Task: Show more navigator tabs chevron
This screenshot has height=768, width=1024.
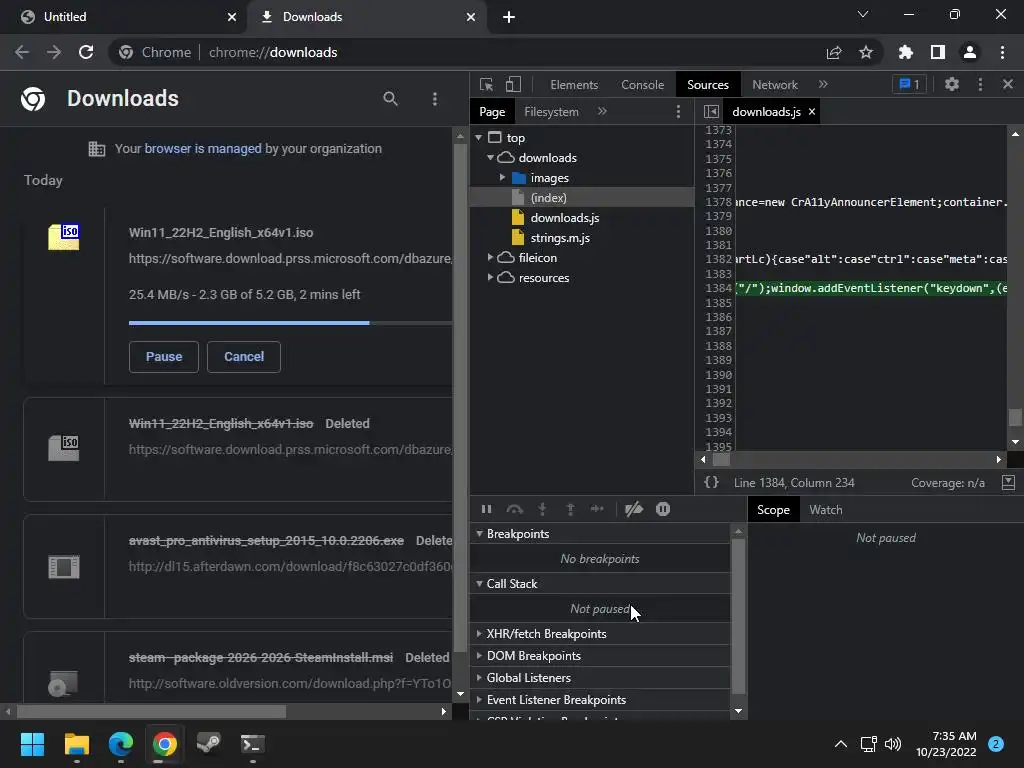Action: pyautogui.click(x=602, y=112)
